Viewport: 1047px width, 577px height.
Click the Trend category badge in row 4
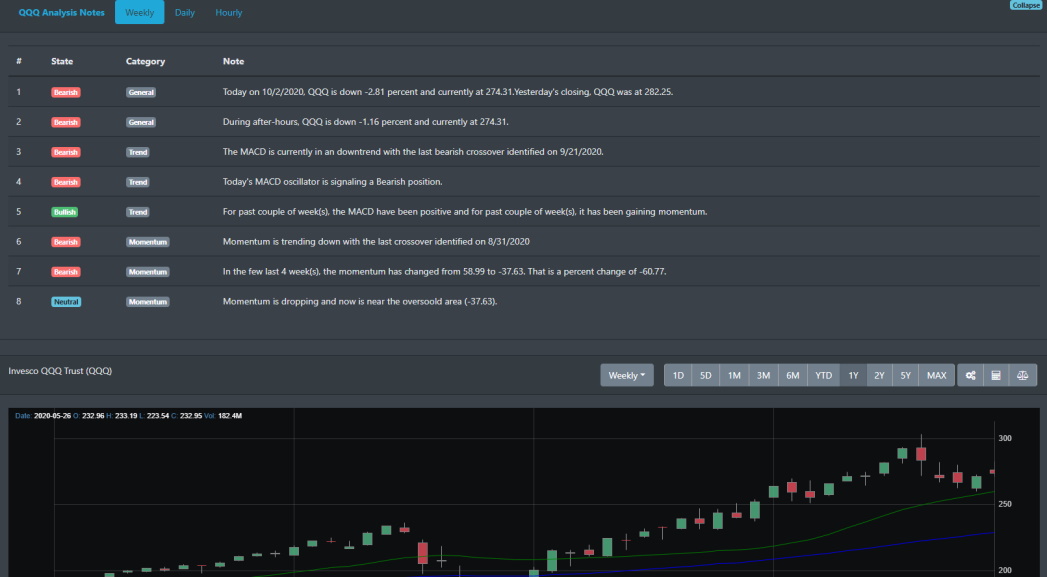click(138, 182)
